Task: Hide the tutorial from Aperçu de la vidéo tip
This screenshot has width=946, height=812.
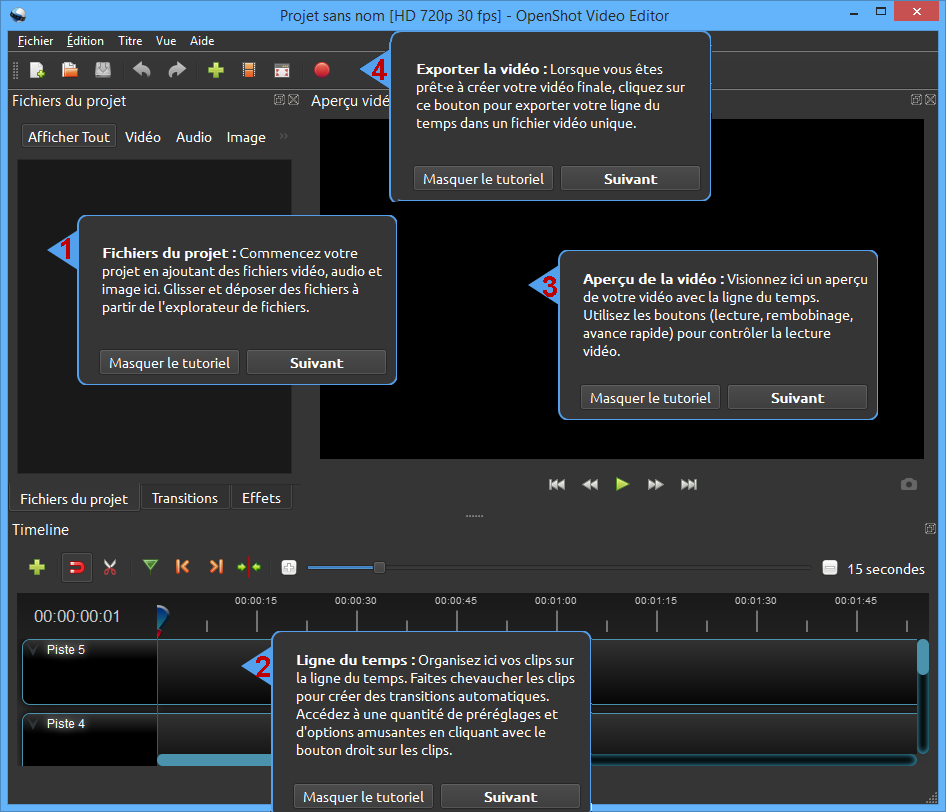Action: 650,398
